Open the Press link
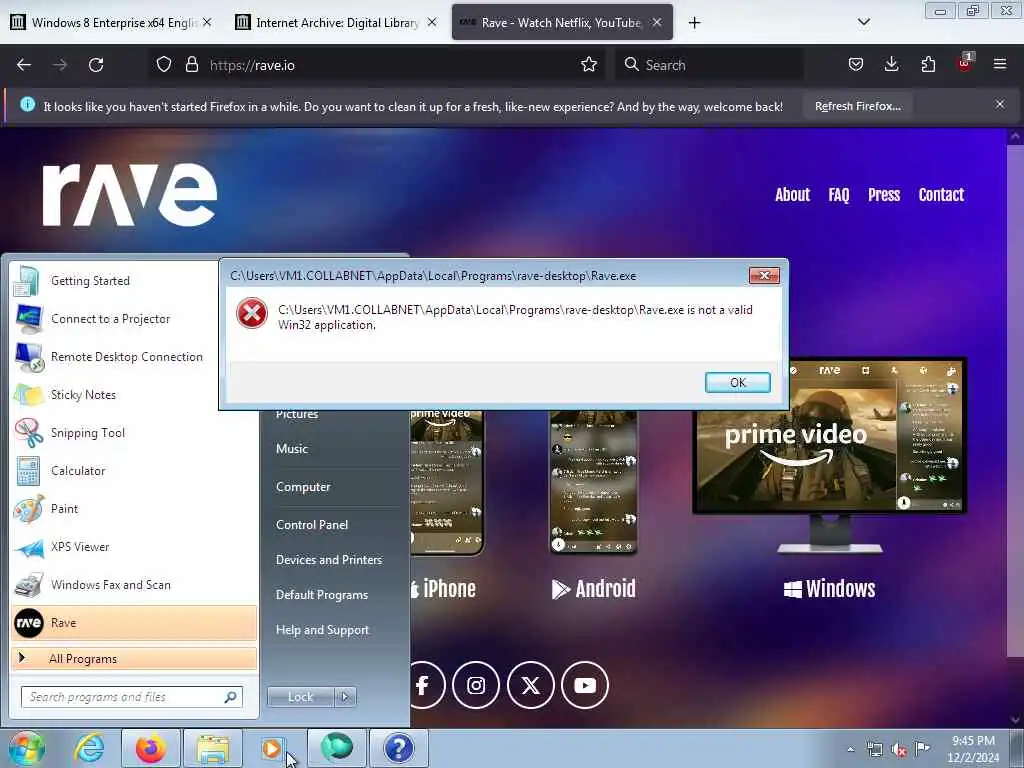1024x768 pixels. coord(884,195)
